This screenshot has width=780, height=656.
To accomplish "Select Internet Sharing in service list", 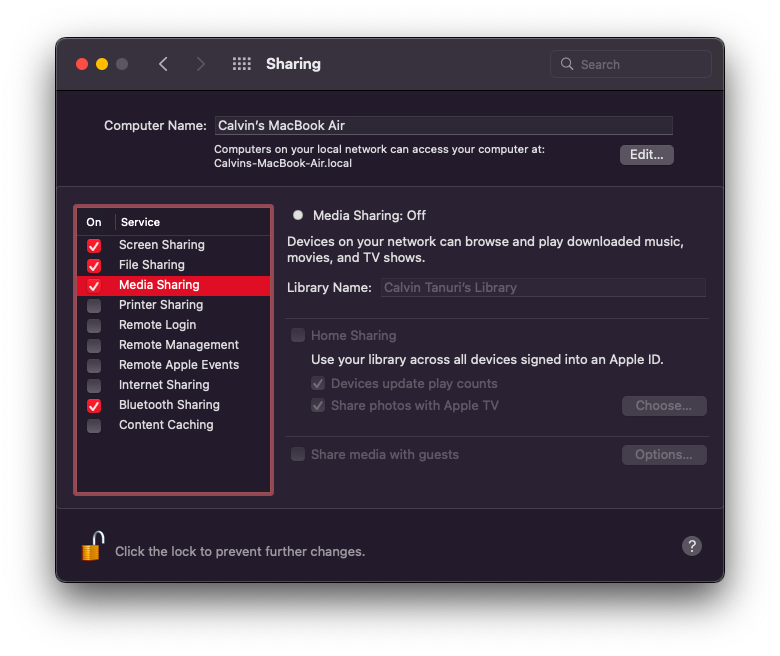I will 174,385.
